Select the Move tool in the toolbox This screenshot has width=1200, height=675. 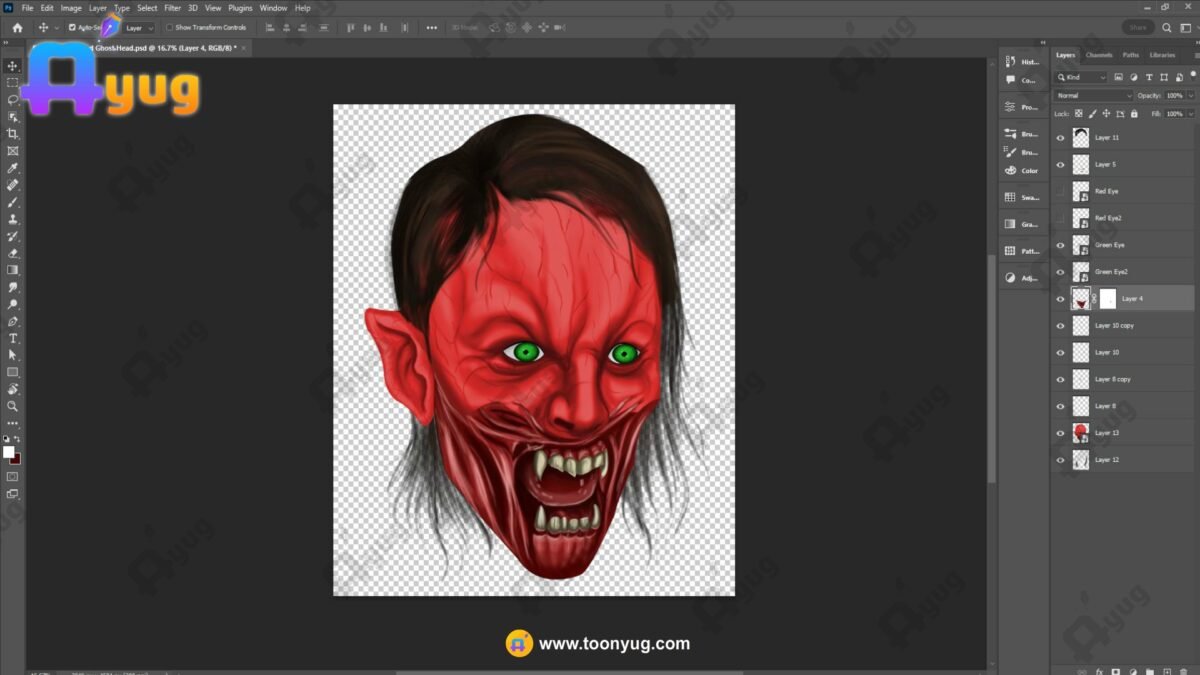(x=13, y=66)
